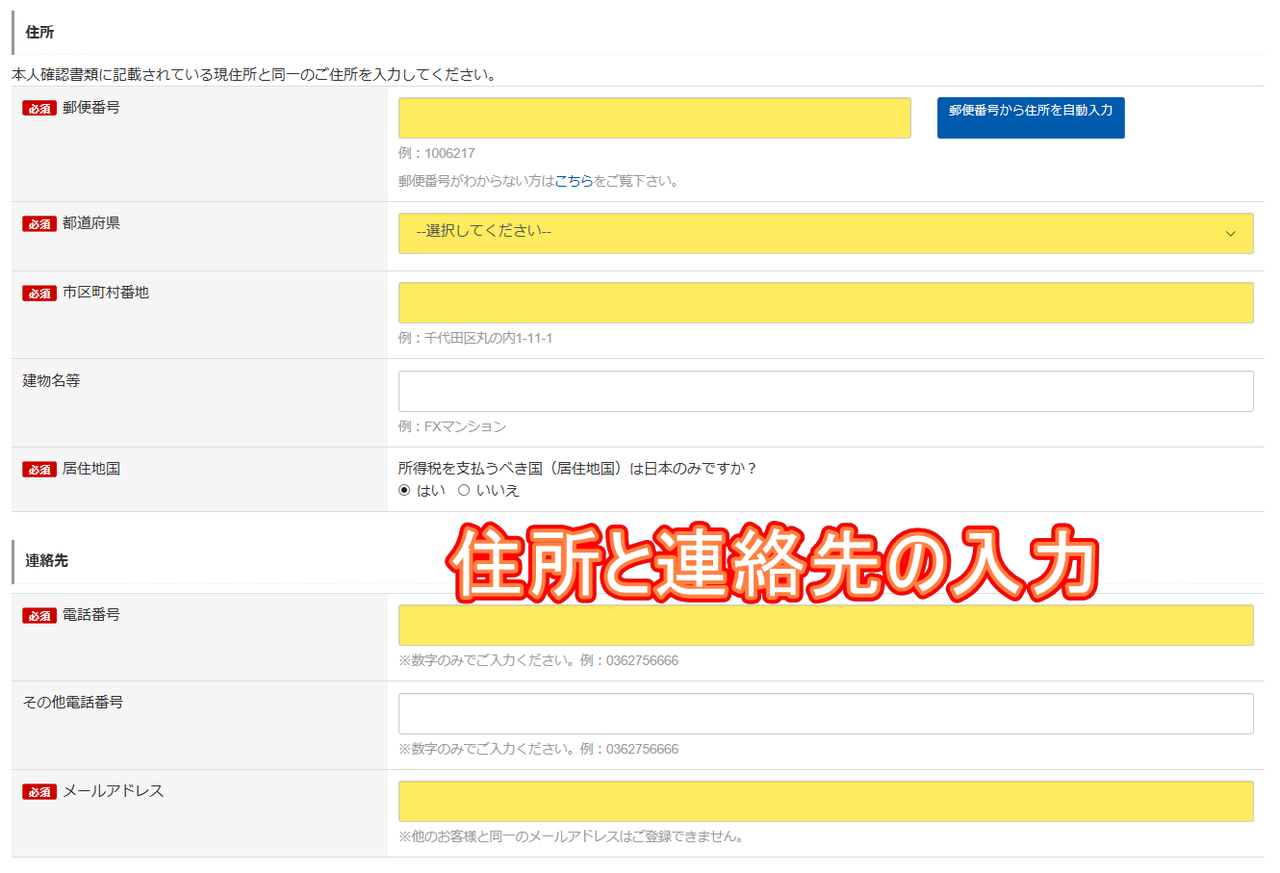Image resolution: width=1280 pixels, height=873 pixels.
Task: Click the 必須 badge beside 電話番号
Action: [x=39, y=616]
